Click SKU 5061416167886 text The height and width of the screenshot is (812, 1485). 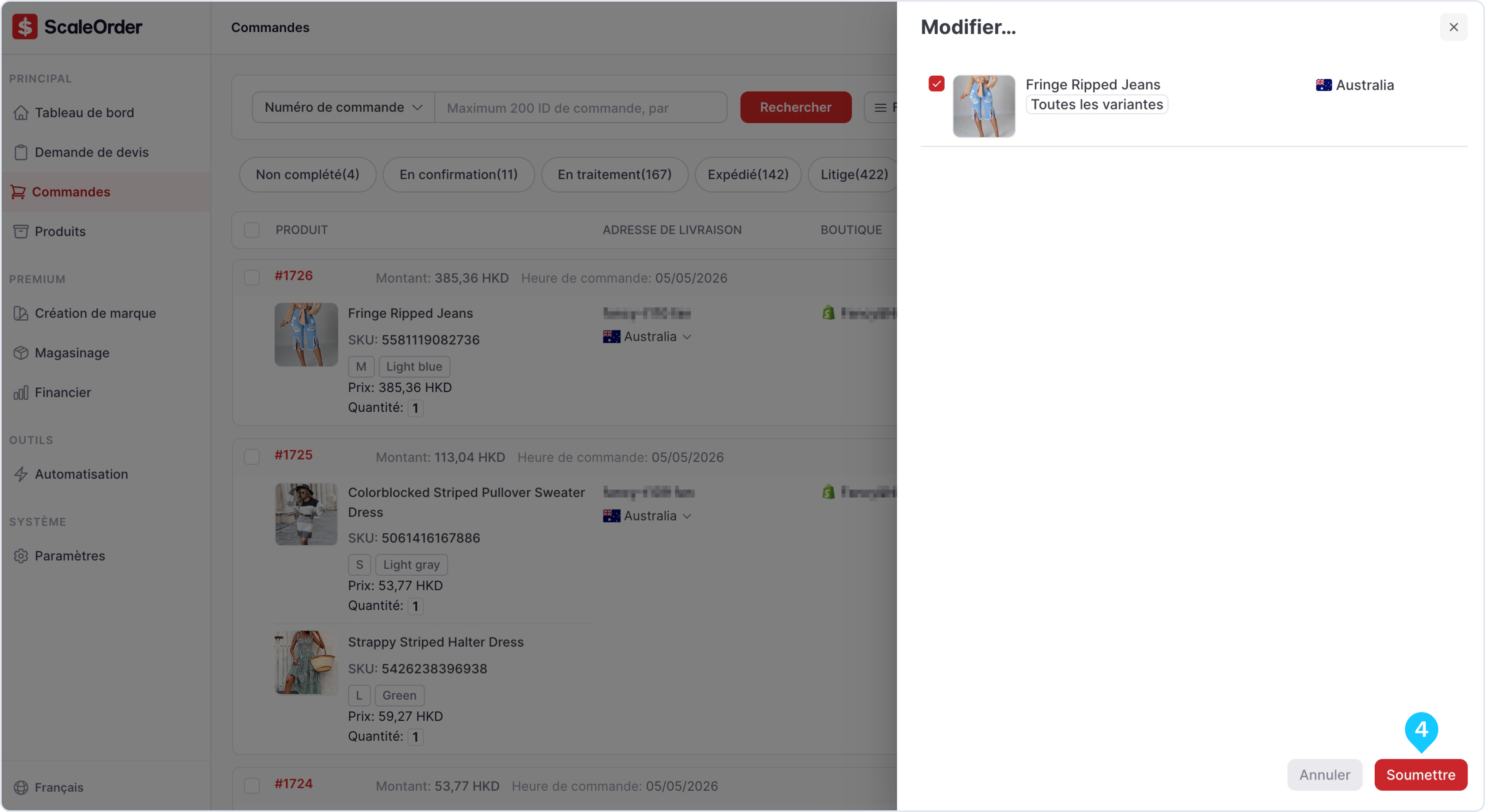coord(414,538)
